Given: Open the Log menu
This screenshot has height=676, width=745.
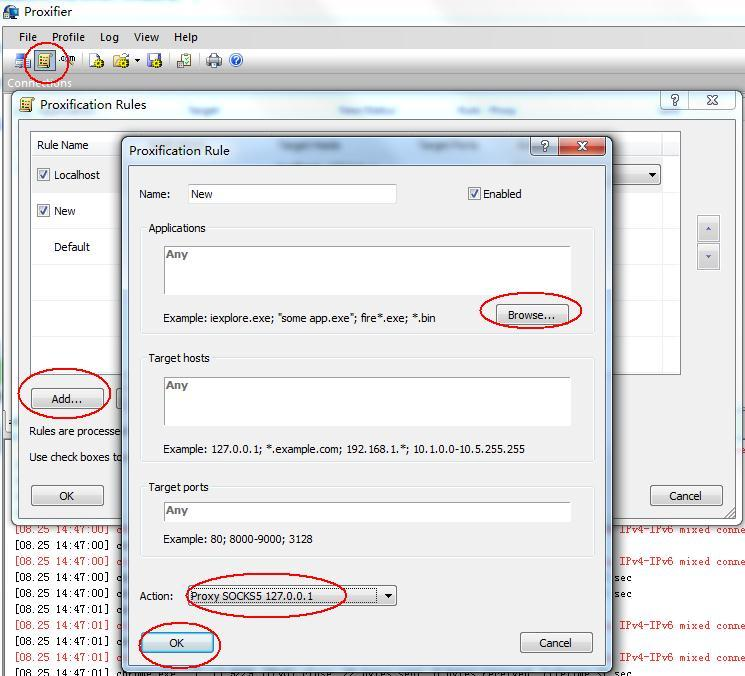Looking at the screenshot, I should 109,37.
